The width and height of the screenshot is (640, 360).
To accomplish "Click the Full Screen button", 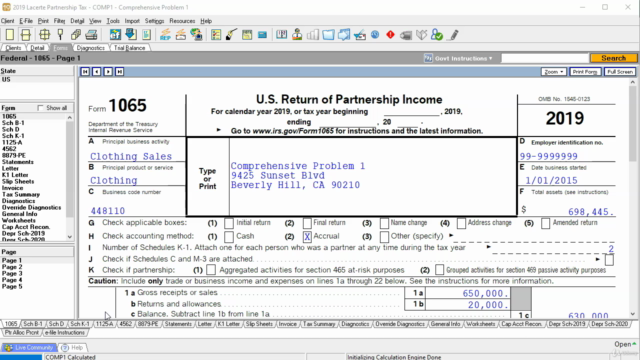I will [620, 72].
